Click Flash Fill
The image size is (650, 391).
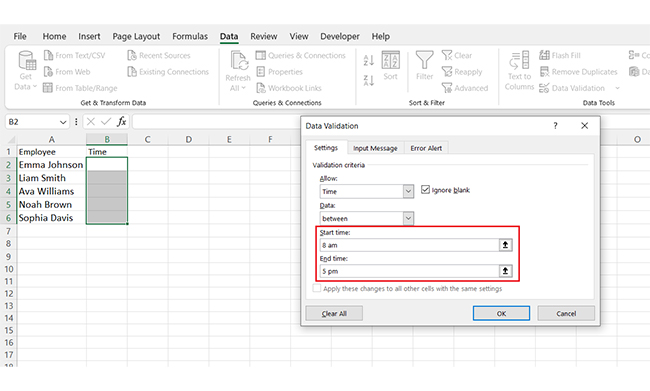tap(560, 55)
